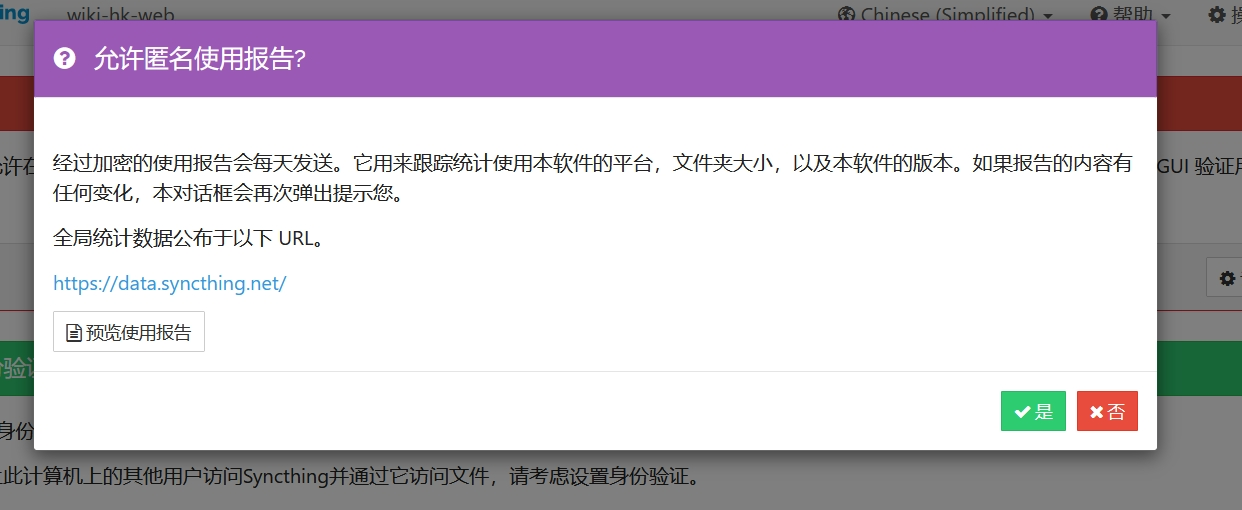Click the green notification bar behind the dialog

point(1199,368)
